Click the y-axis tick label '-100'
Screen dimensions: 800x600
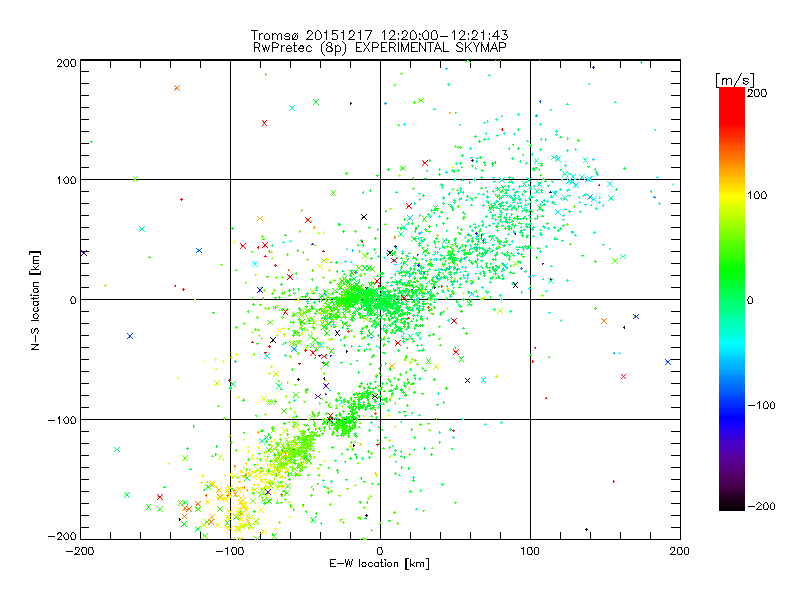point(62,420)
